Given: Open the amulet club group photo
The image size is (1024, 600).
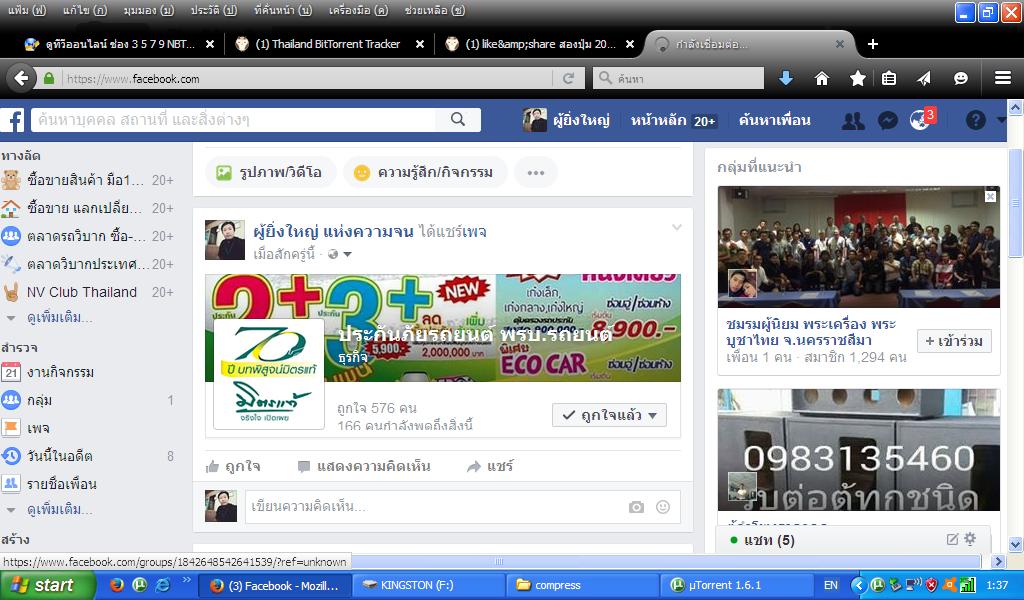Looking at the screenshot, I should [858, 247].
